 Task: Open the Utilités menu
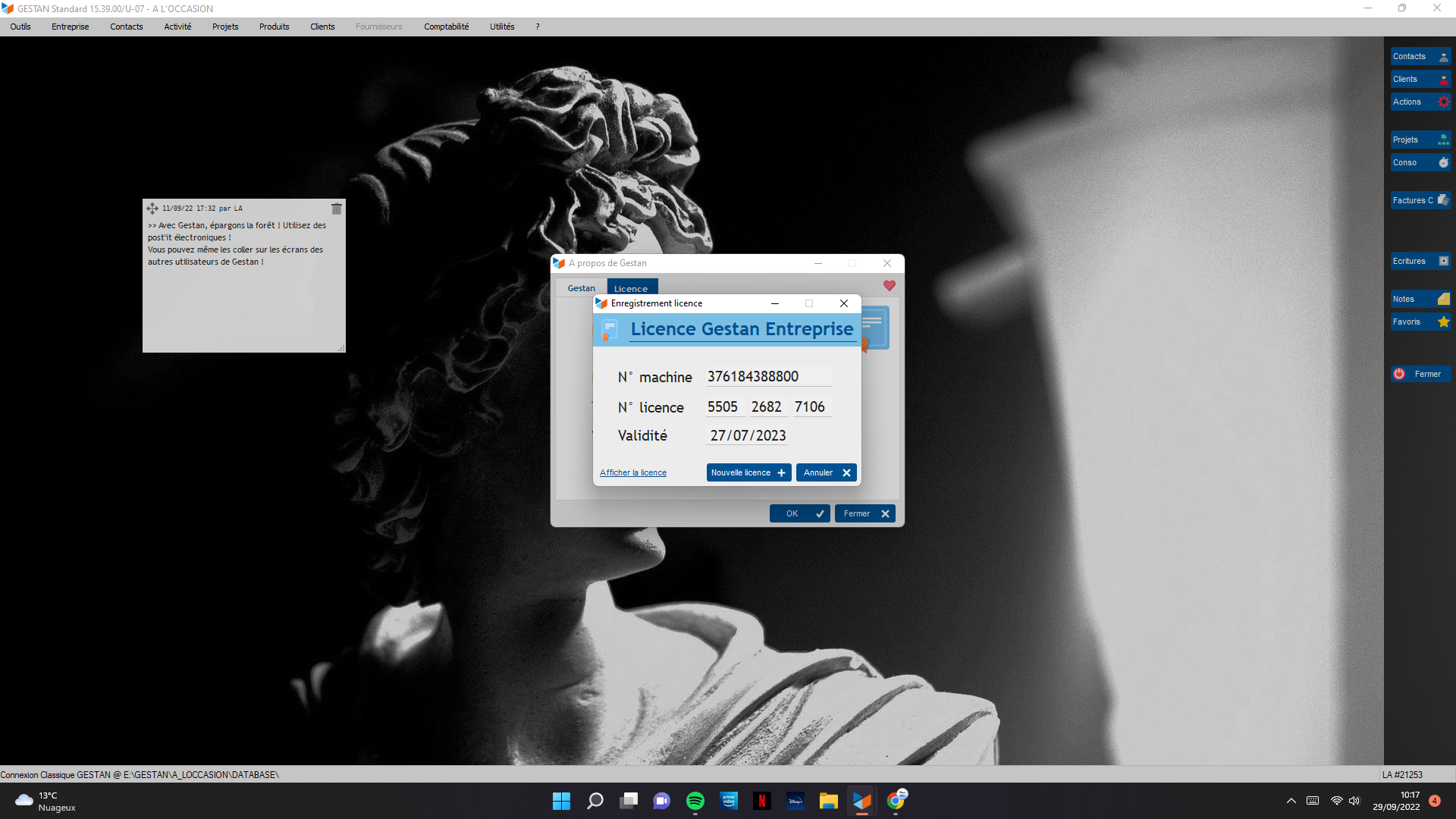tap(501, 27)
